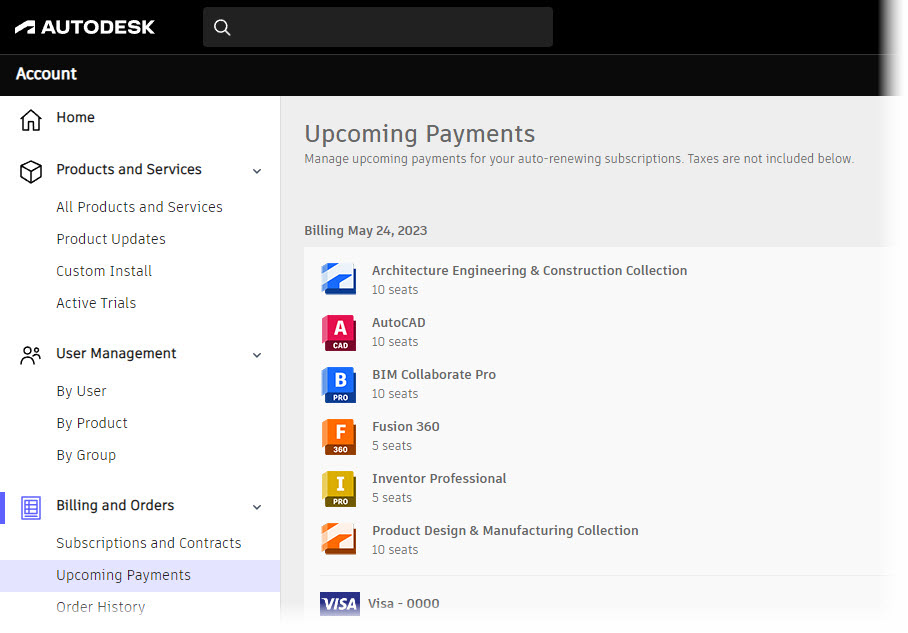The height and width of the screenshot is (633, 908).
Task: Click the search magnifier icon
Action: [222, 27]
